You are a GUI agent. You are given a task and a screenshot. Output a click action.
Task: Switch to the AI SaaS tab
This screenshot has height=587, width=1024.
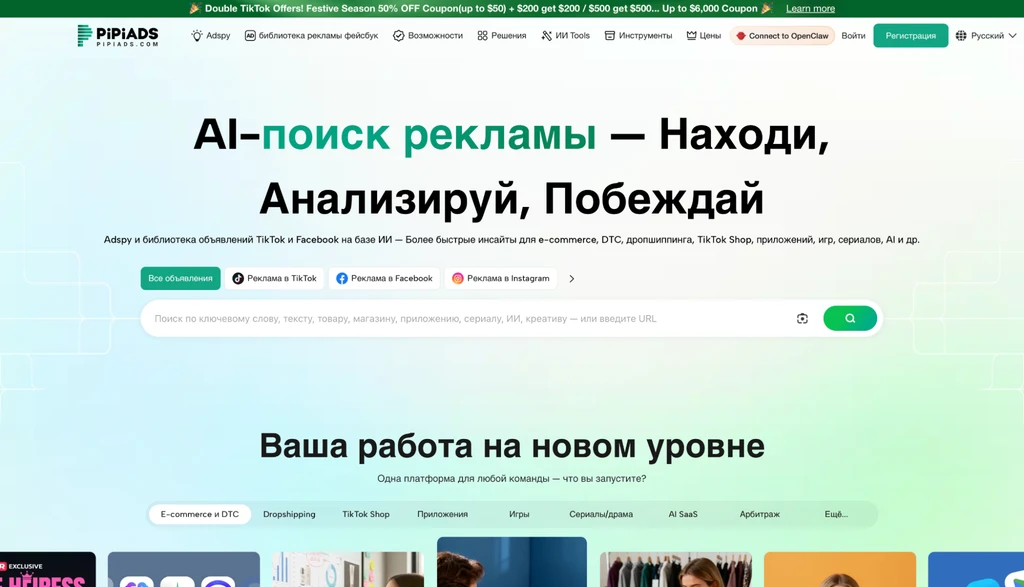click(x=683, y=515)
